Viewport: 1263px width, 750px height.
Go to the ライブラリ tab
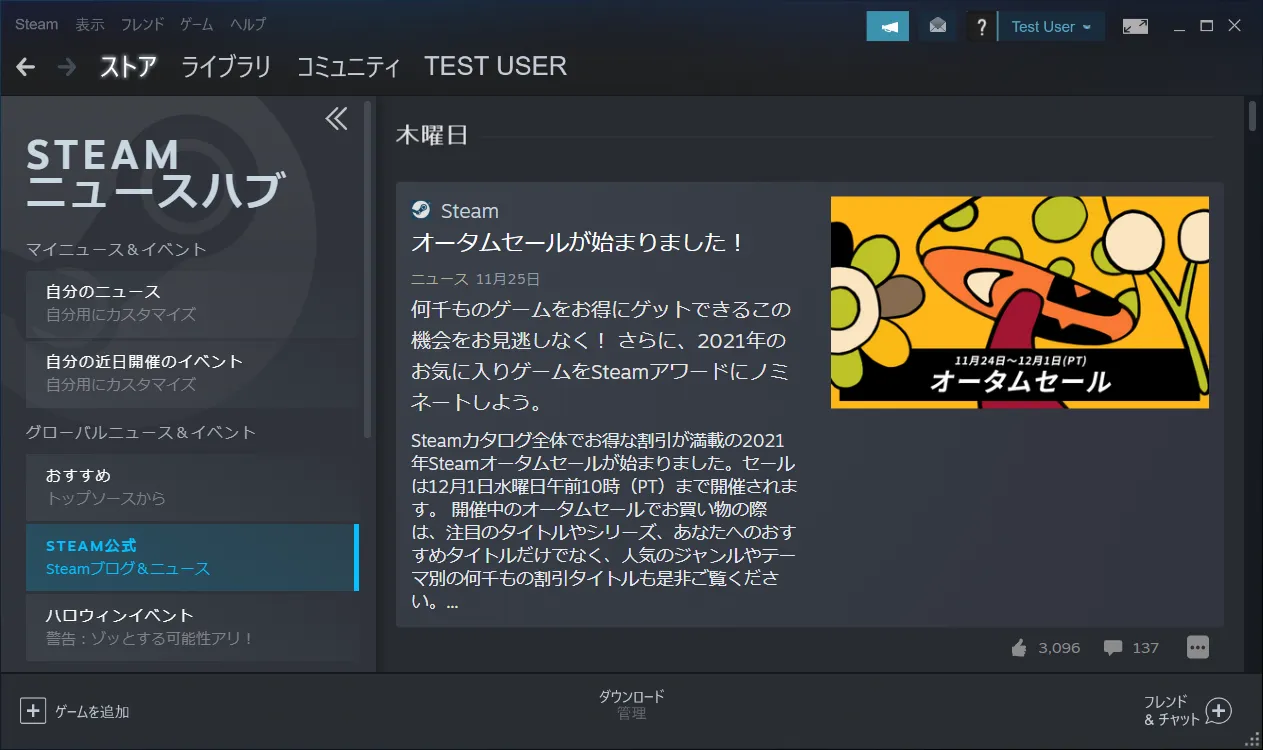click(x=226, y=67)
